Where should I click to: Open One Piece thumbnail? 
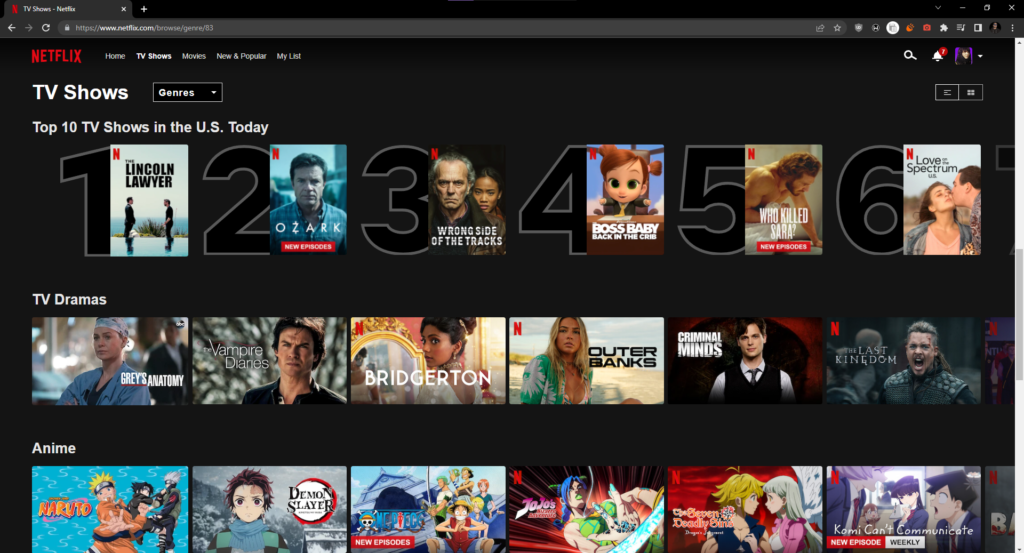point(428,509)
